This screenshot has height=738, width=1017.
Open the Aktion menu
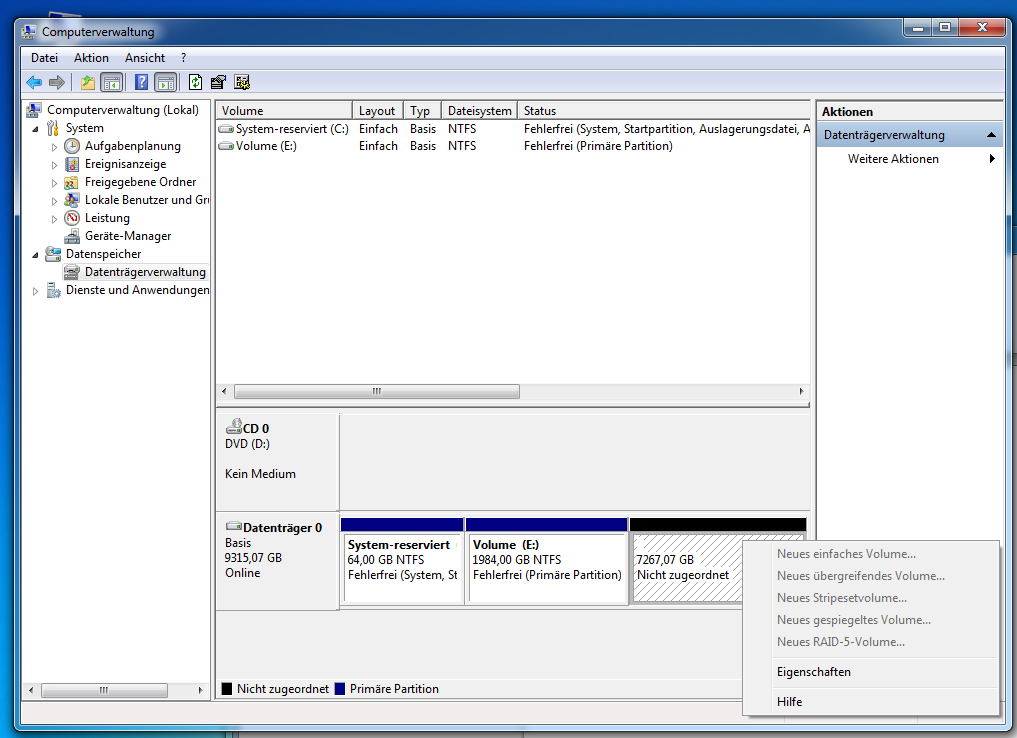click(91, 58)
